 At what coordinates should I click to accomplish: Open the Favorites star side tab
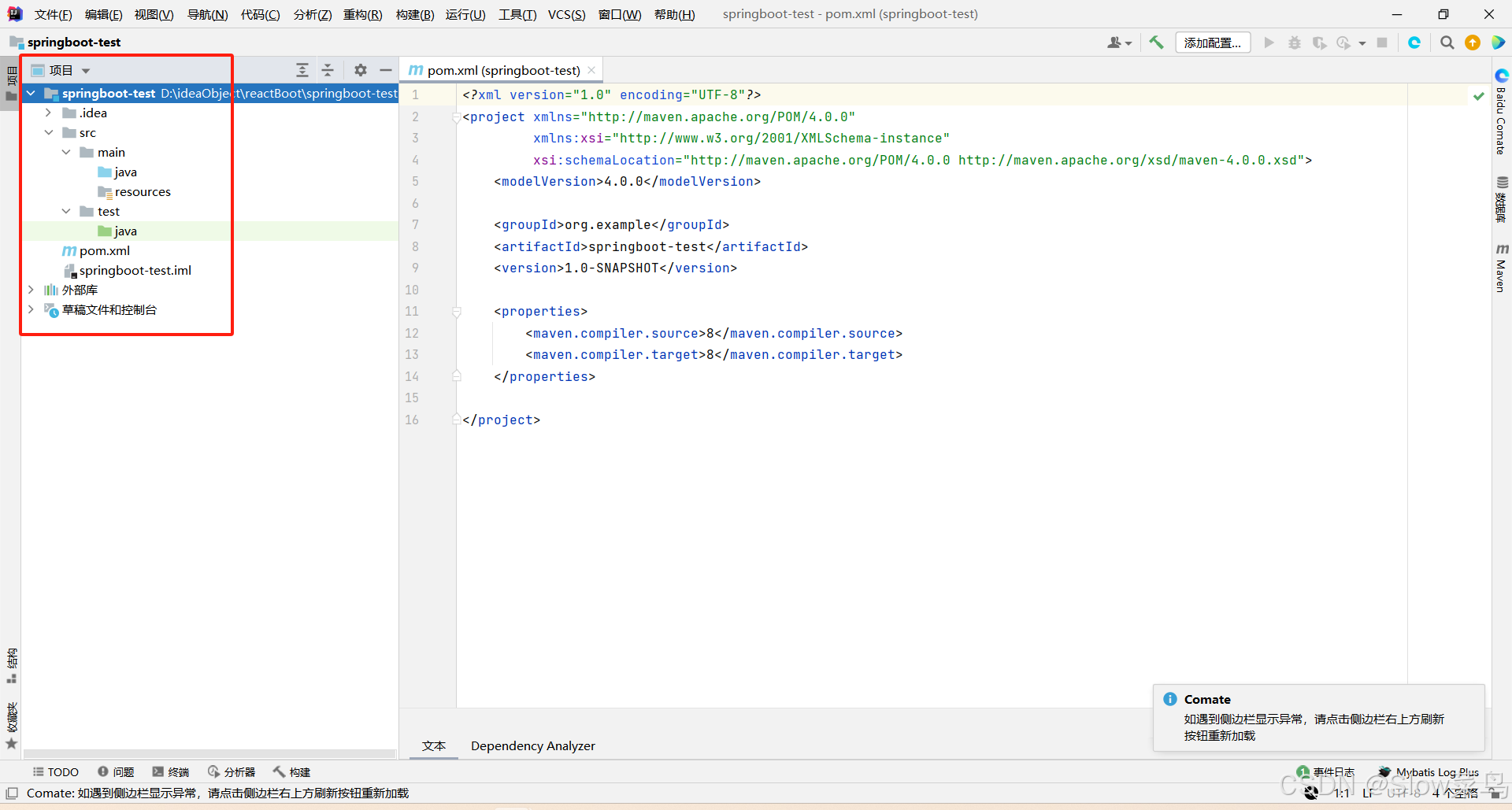click(x=11, y=726)
